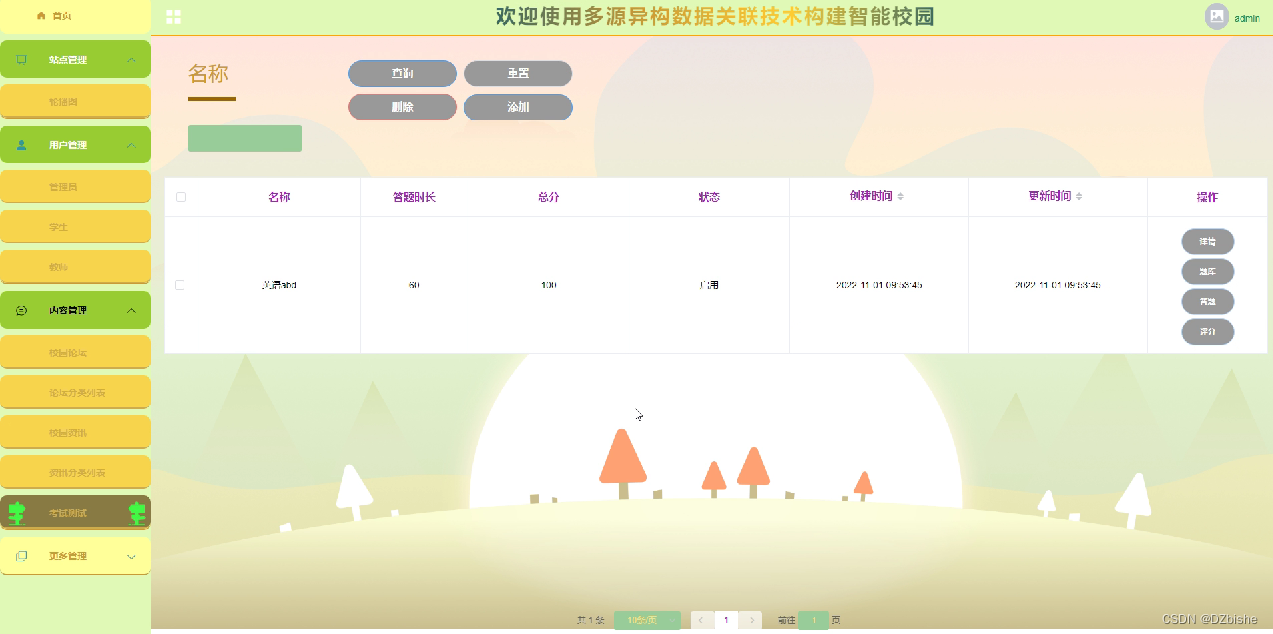The height and width of the screenshot is (634, 1273).
Task: Open the 10条/页 page size dropdown
Action: pos(647,620)
